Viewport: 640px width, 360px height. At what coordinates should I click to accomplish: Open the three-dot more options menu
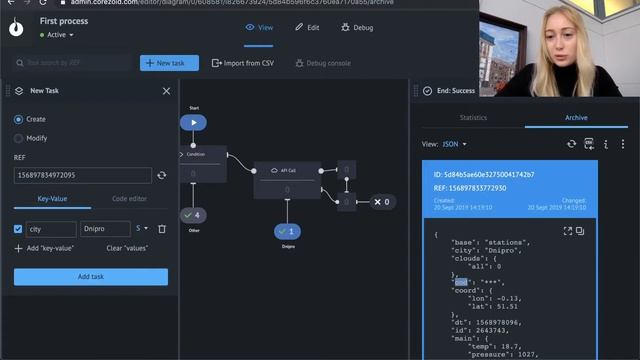pyautogui.click(x=623, y=144)
